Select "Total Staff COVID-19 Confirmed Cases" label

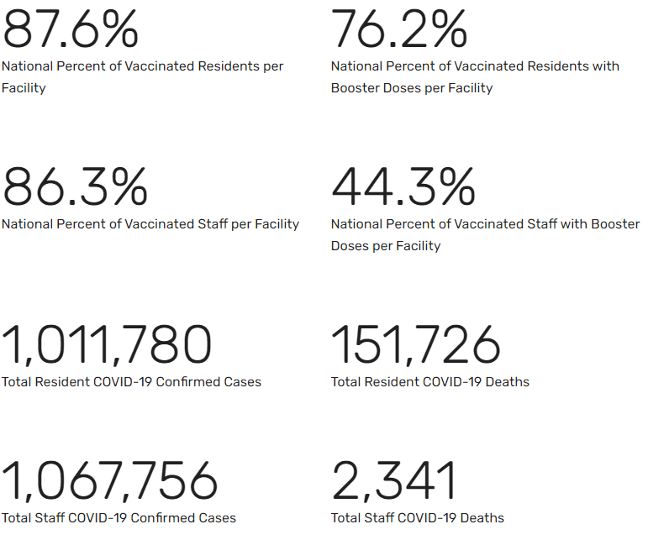(119, 518)
